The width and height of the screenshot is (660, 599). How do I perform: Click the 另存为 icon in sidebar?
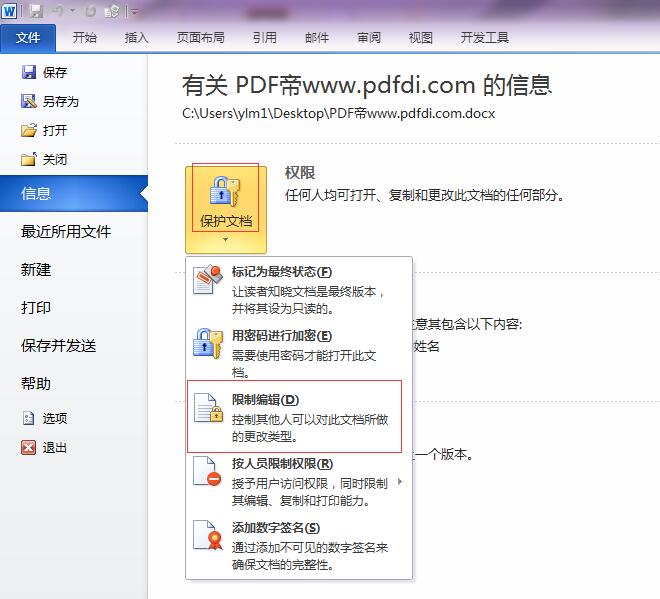(x=29, y=101)
